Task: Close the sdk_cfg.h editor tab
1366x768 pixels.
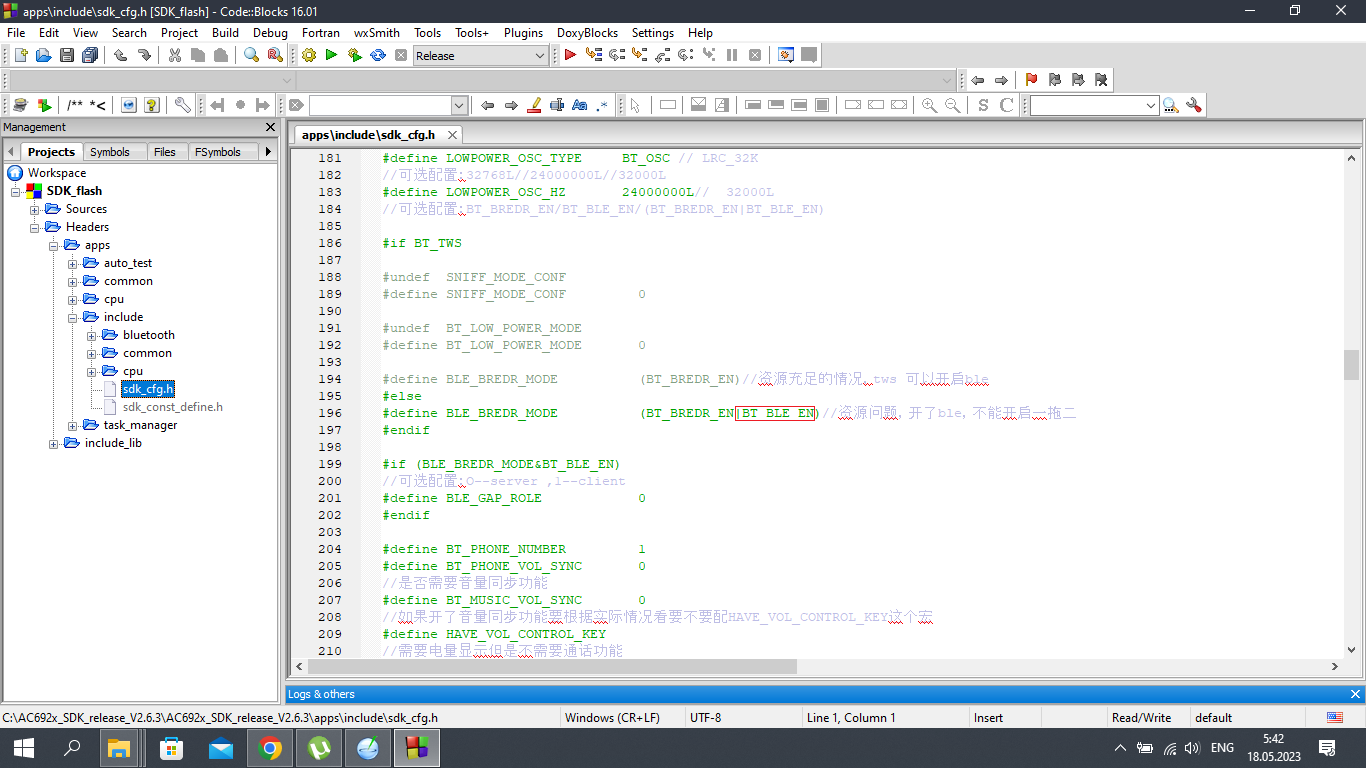Action: (452, 135)
